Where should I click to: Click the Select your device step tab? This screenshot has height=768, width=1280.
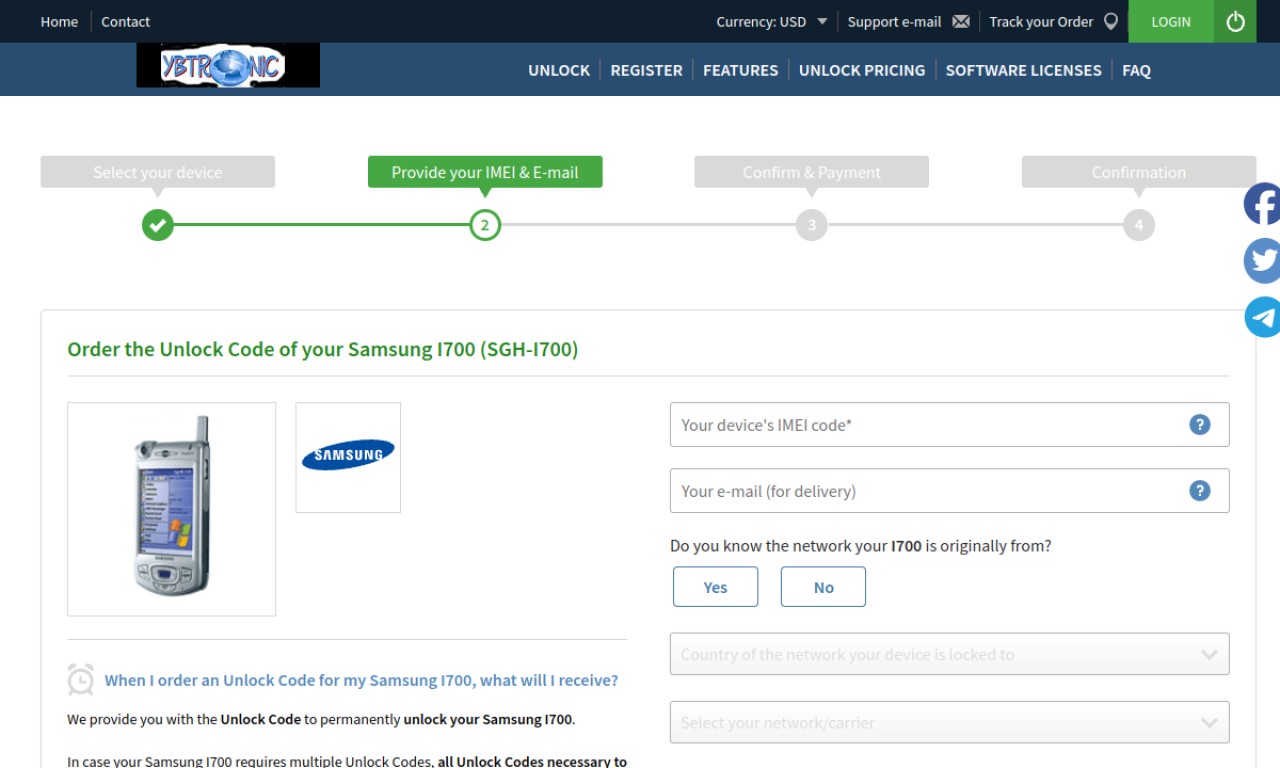[158, 172]
